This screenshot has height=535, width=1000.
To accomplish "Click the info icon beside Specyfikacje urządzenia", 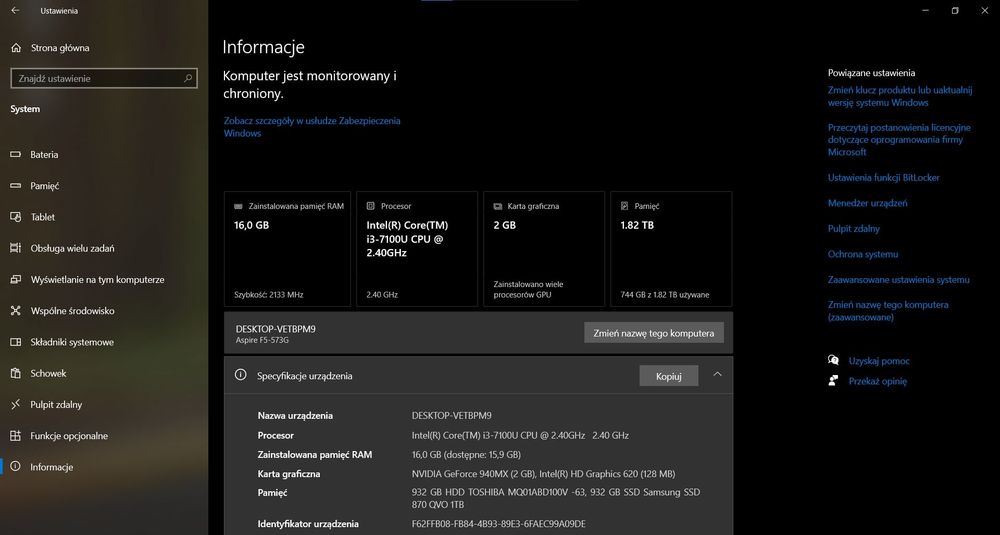I will [x=240, y=375].
